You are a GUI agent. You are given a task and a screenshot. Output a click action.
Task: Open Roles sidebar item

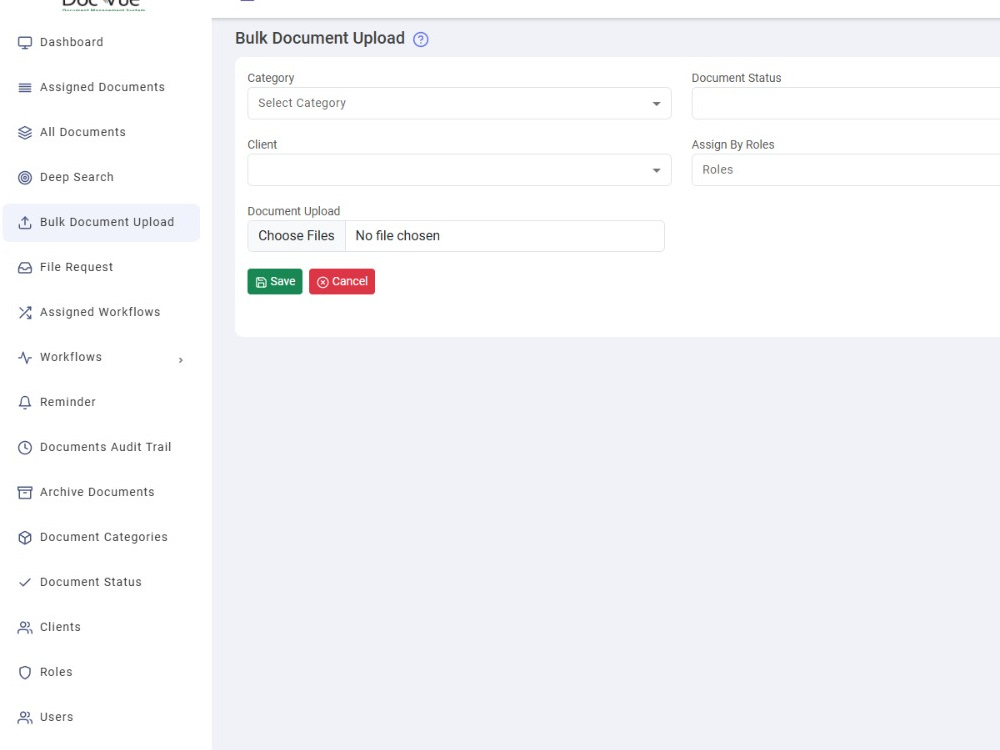point(56,672)
